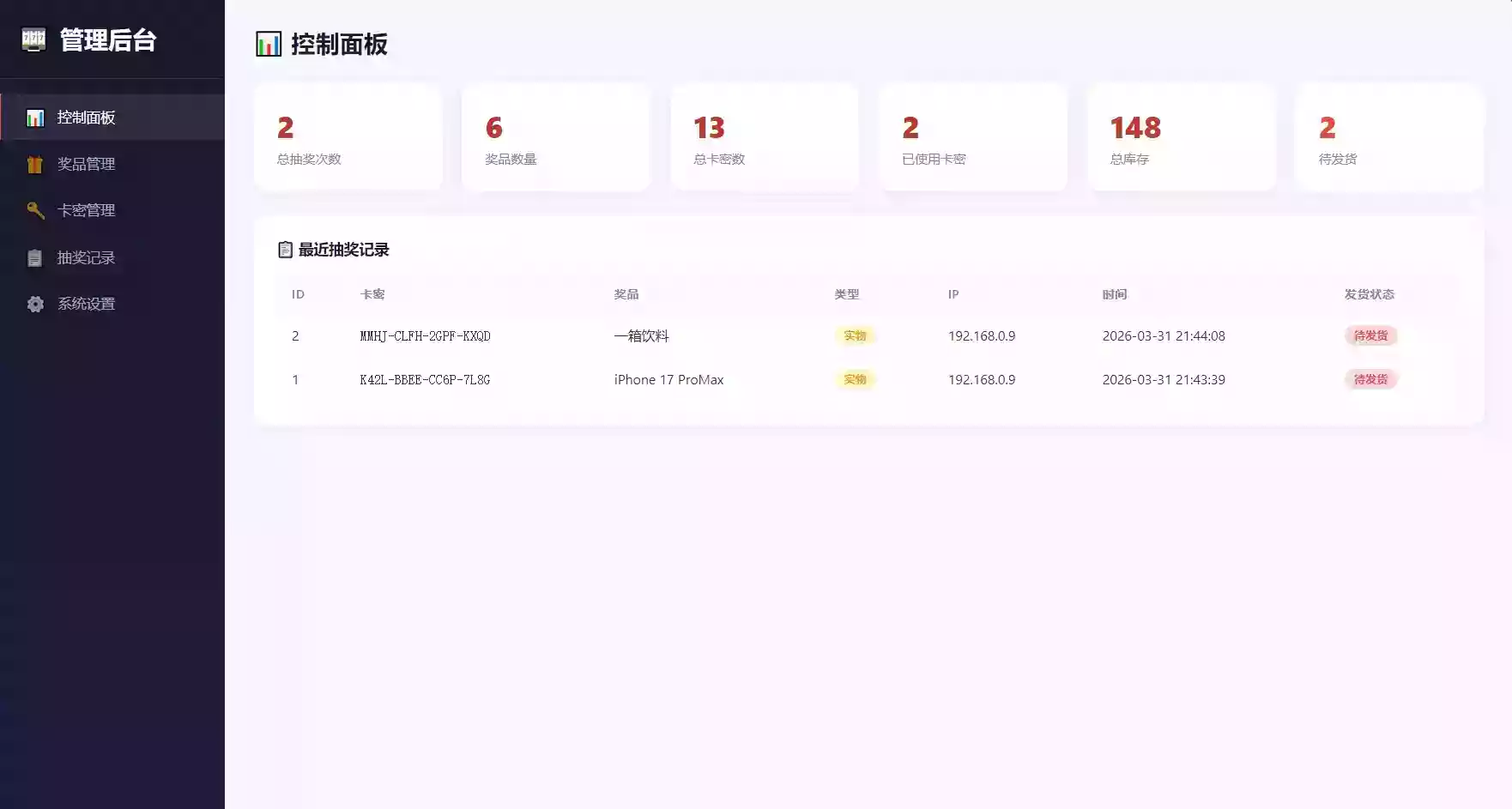Click the card key MMHJ-CLFH-2GPF-KXQD
This screenshot has width=1512, height=809.
(x=426, y=335)
